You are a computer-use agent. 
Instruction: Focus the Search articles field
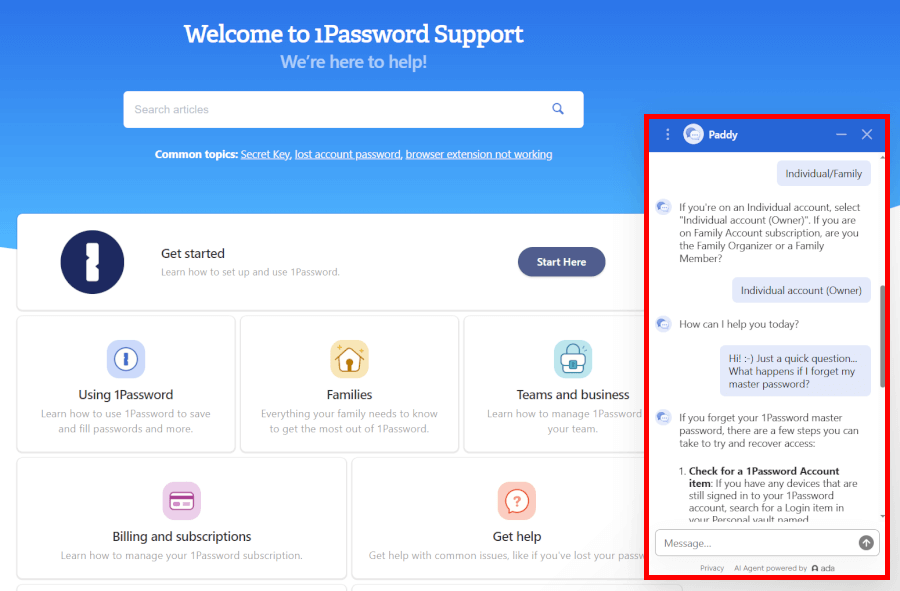click(x=335, y=110)
